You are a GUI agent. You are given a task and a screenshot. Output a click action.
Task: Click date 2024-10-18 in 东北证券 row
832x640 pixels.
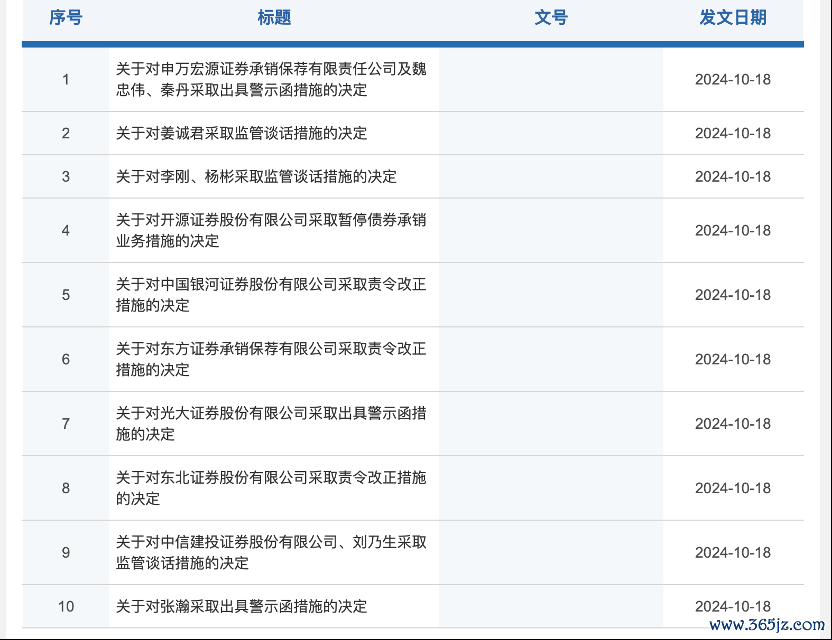click(733, 488)
